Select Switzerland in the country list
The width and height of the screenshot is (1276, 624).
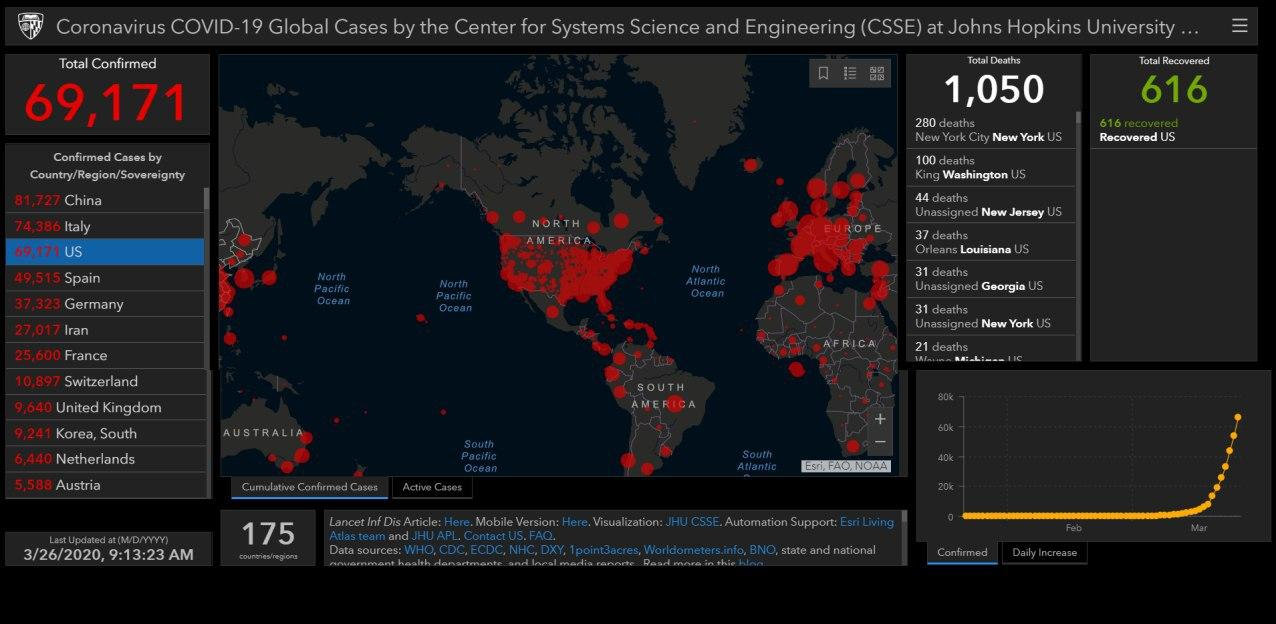point(105,381)
